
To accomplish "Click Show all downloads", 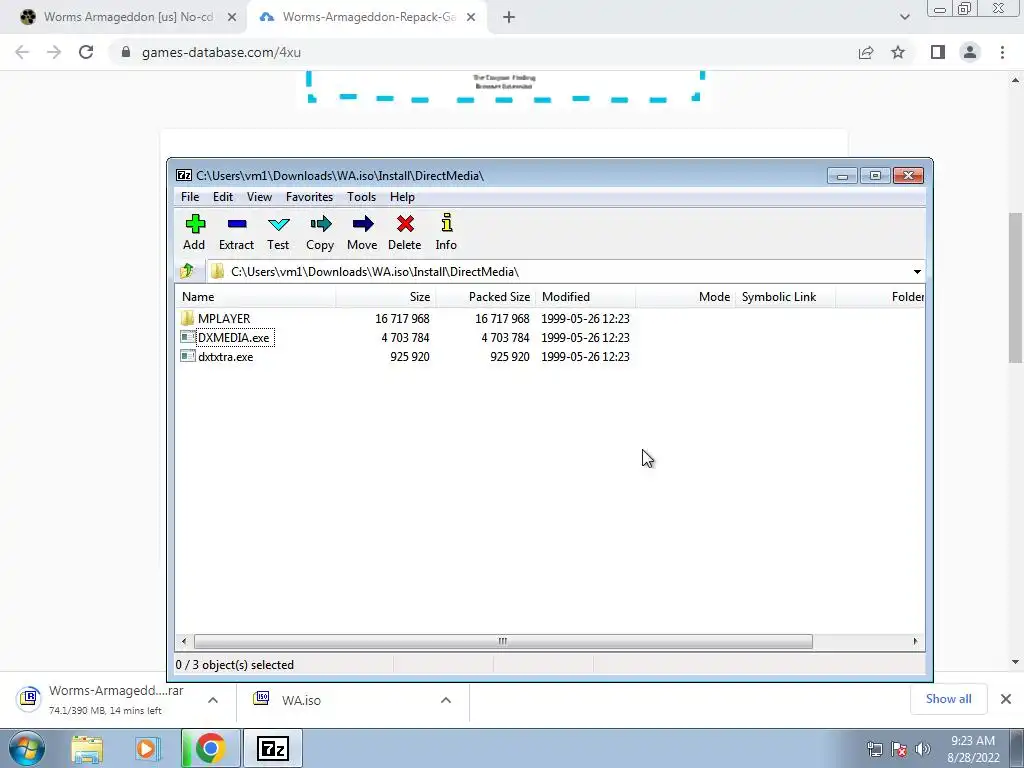I will point(948,699).
